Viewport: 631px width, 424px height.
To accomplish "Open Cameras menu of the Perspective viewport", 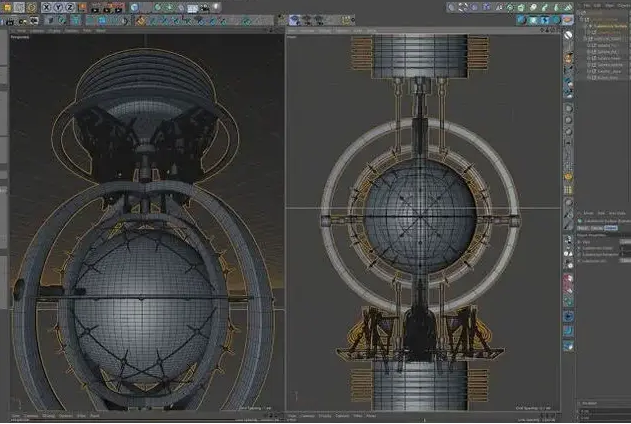I will 37,31.
